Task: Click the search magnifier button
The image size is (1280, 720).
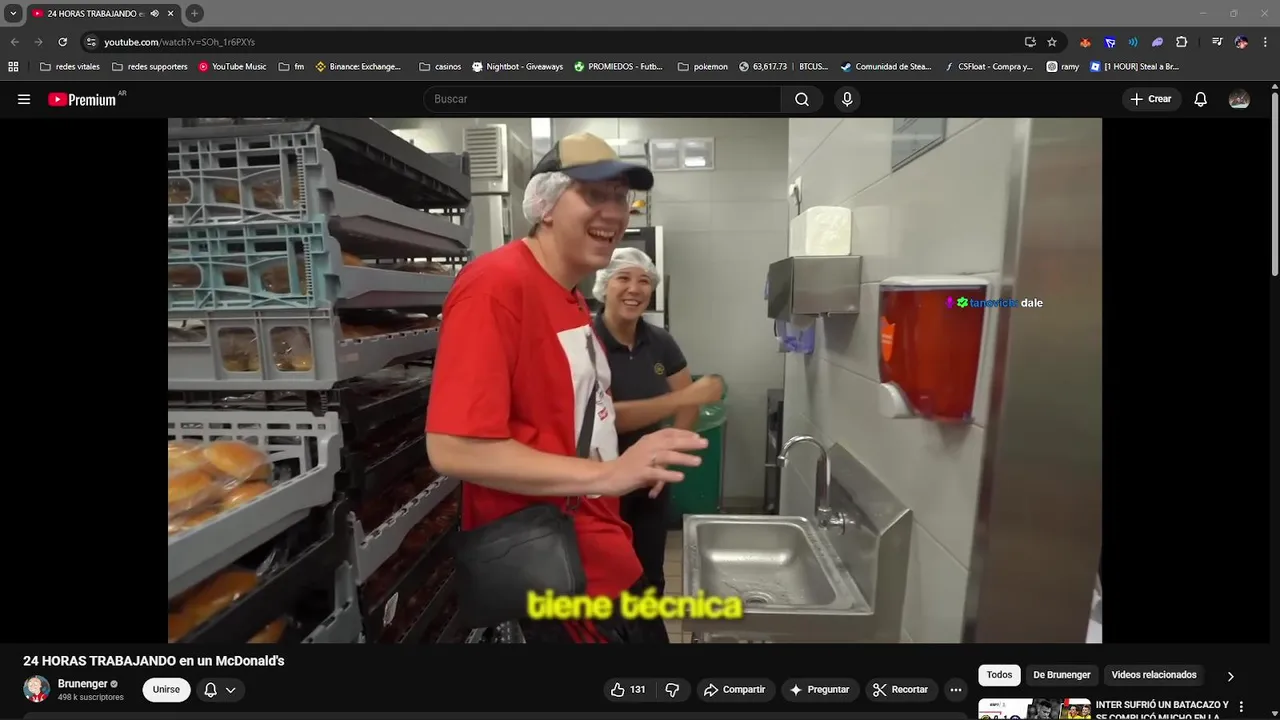Action: coord(802,99)
